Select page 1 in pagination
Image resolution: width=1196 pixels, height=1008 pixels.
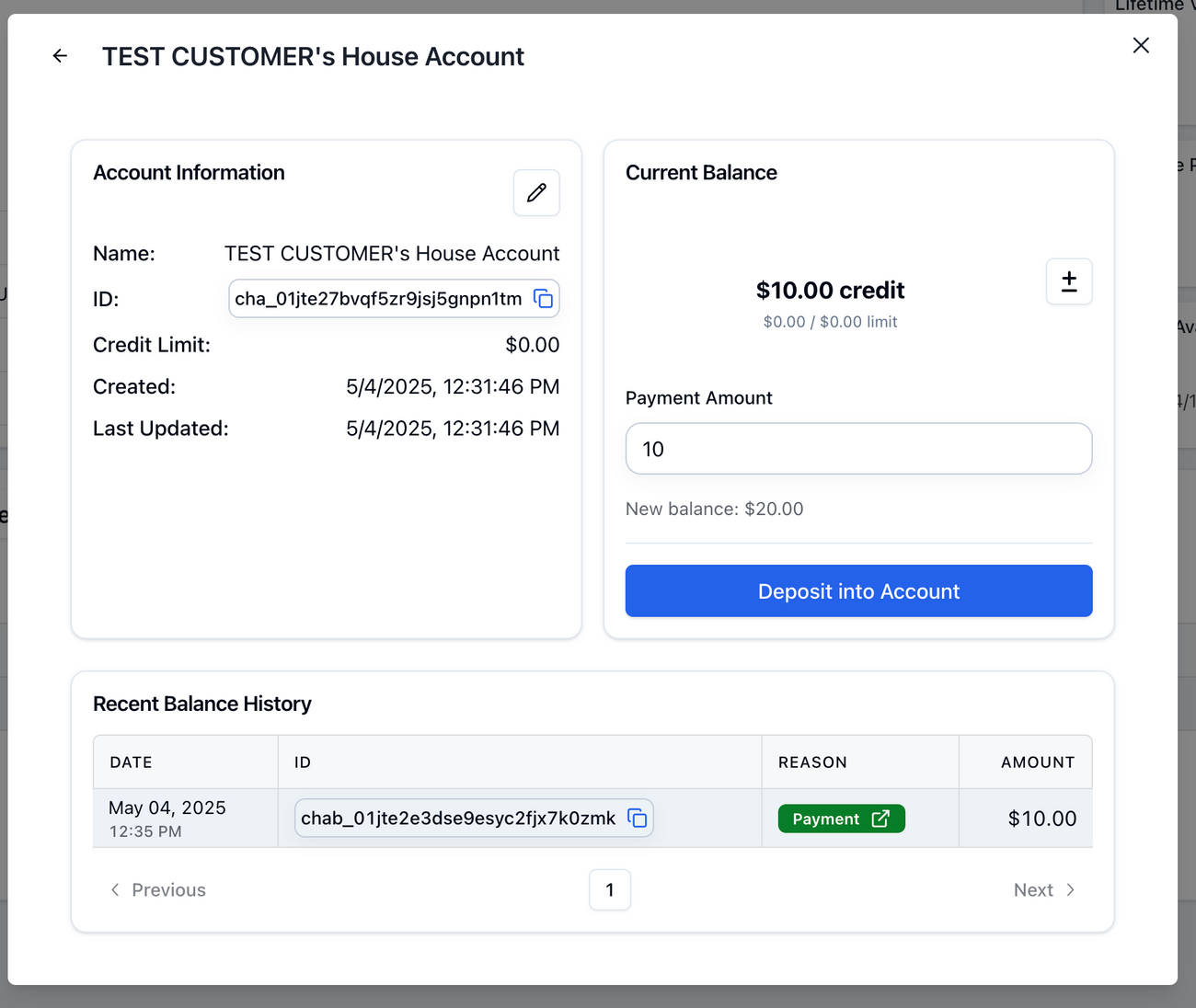coord(610,889)
